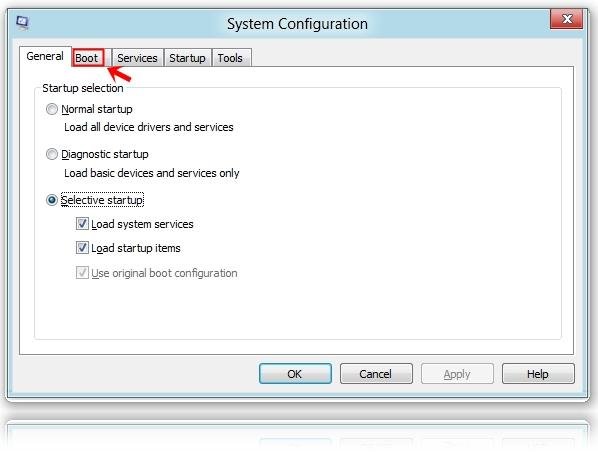Click the greyed Apply button
598x452 pixels.
[x=457, y=373]
